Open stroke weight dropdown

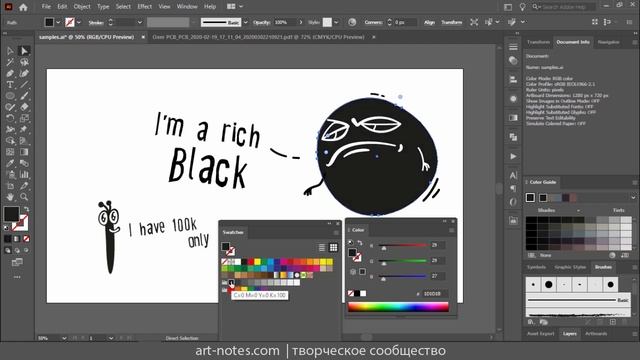tap(140, 22)
